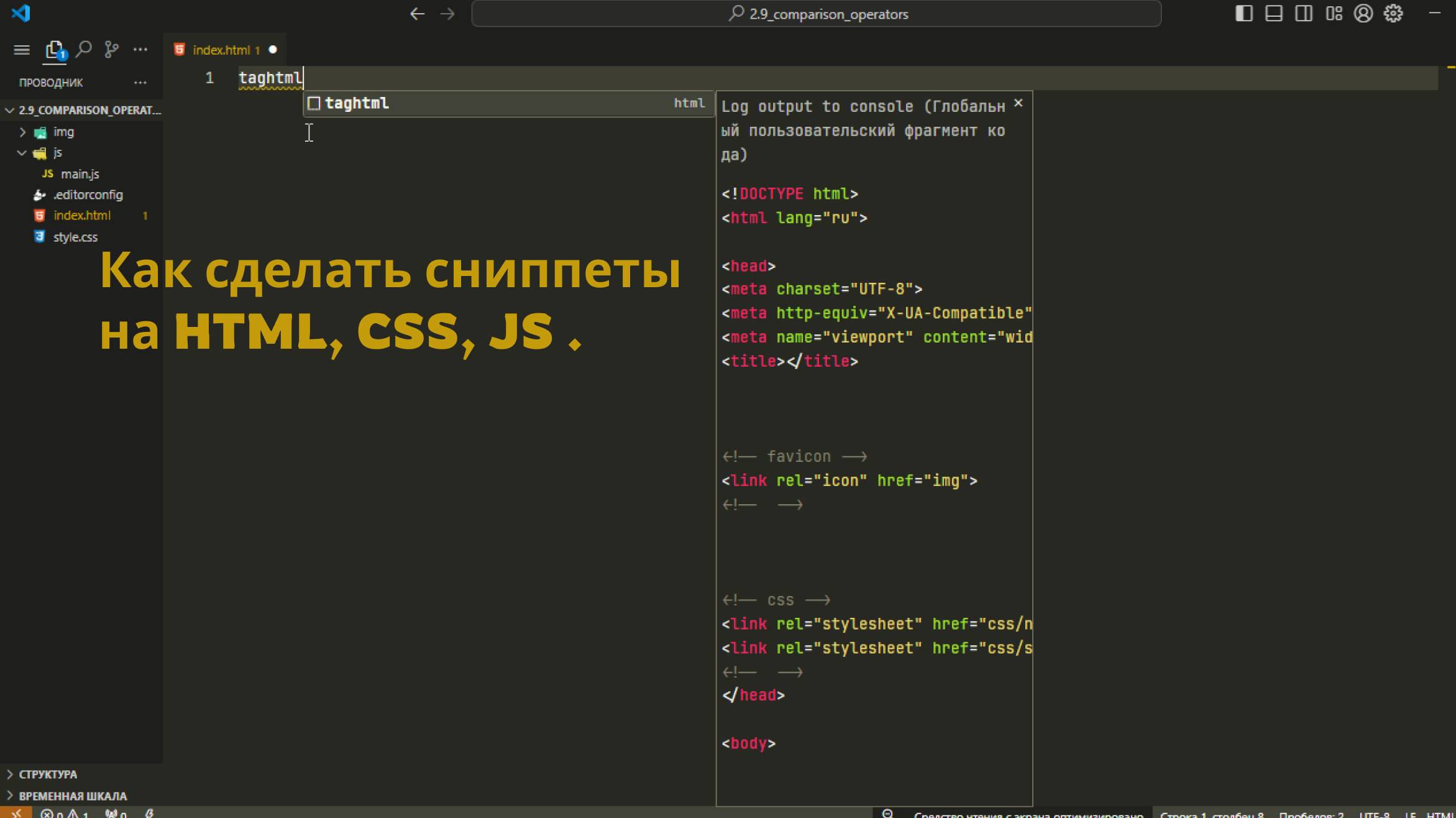Click the Log output to console description
This screenshot has width=1456, height=818.
tap(863, 131)
